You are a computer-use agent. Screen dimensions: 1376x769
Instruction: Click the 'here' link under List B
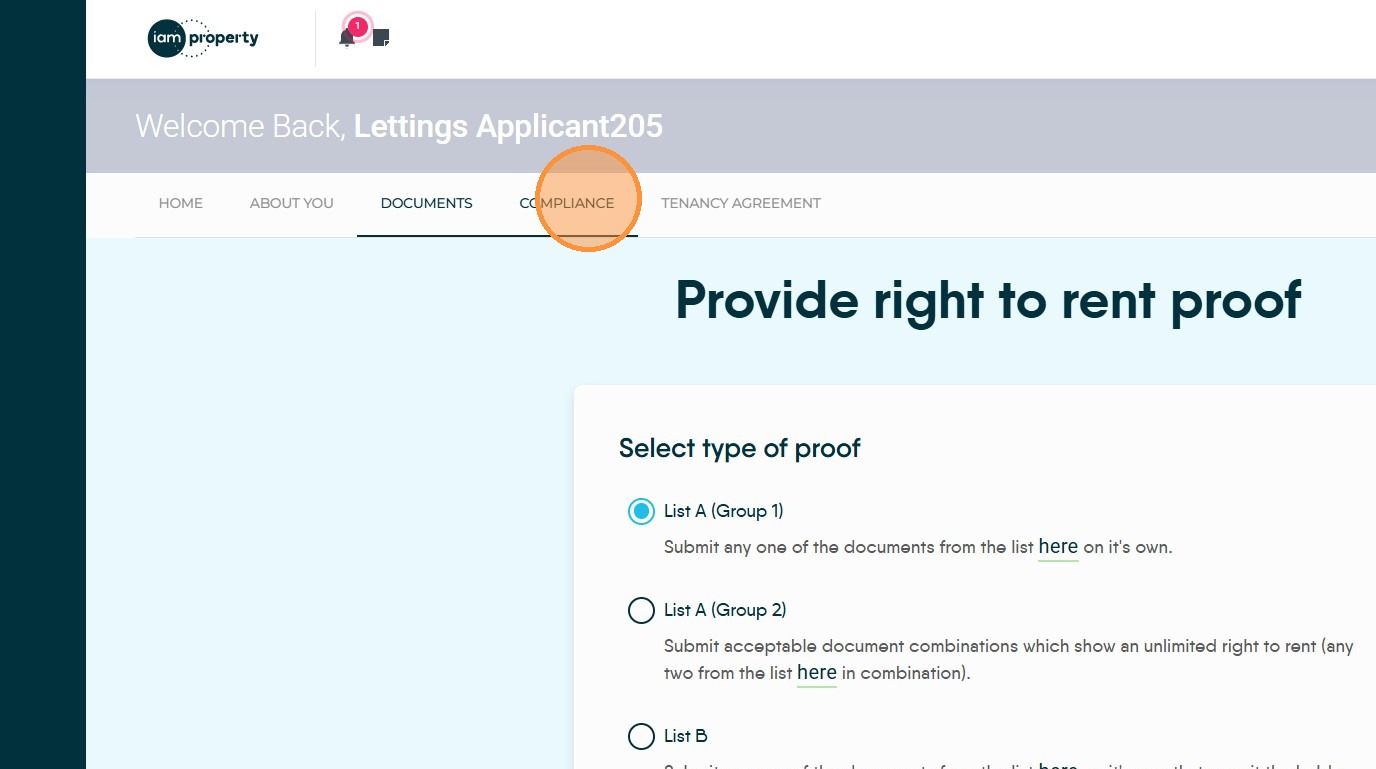coord(1058,764)
